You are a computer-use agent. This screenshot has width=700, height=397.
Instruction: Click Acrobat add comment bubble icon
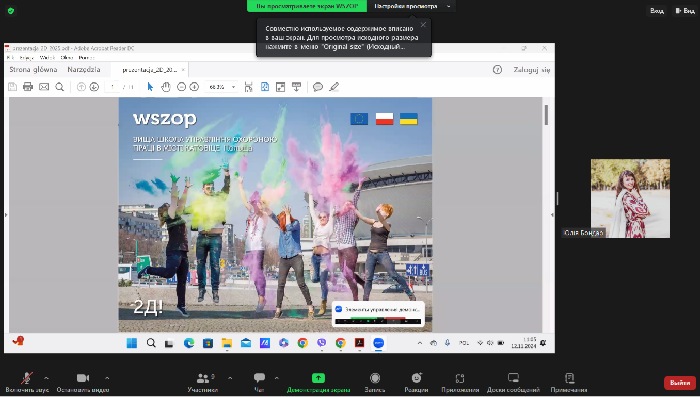point(318,87)
